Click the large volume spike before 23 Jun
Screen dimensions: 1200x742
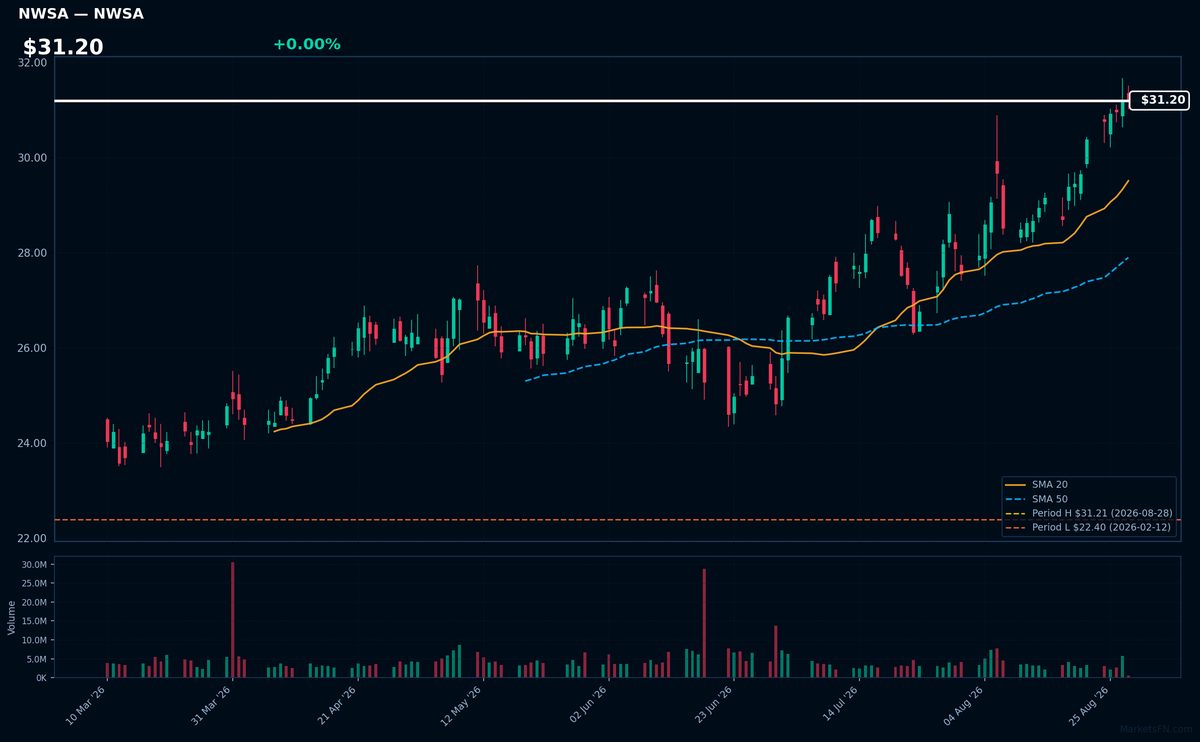point(704,623)
